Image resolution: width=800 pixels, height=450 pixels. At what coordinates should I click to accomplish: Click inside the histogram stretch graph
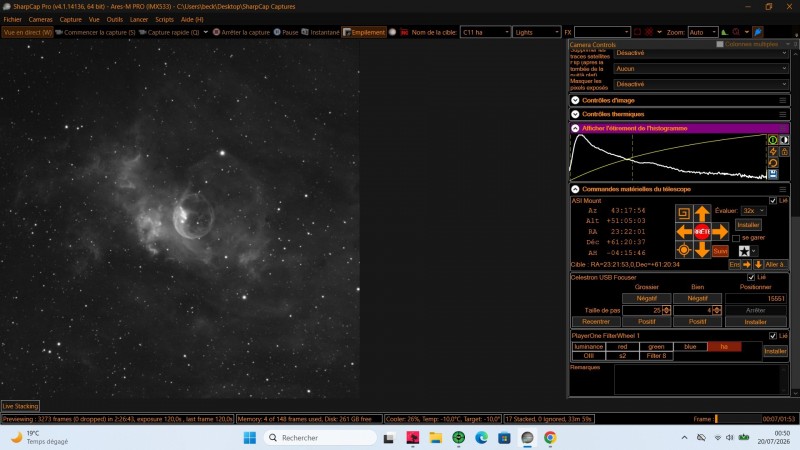pos(668,157)
